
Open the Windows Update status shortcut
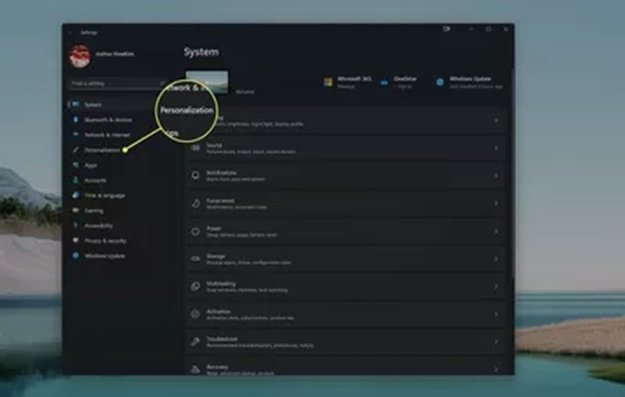point(469,82)
